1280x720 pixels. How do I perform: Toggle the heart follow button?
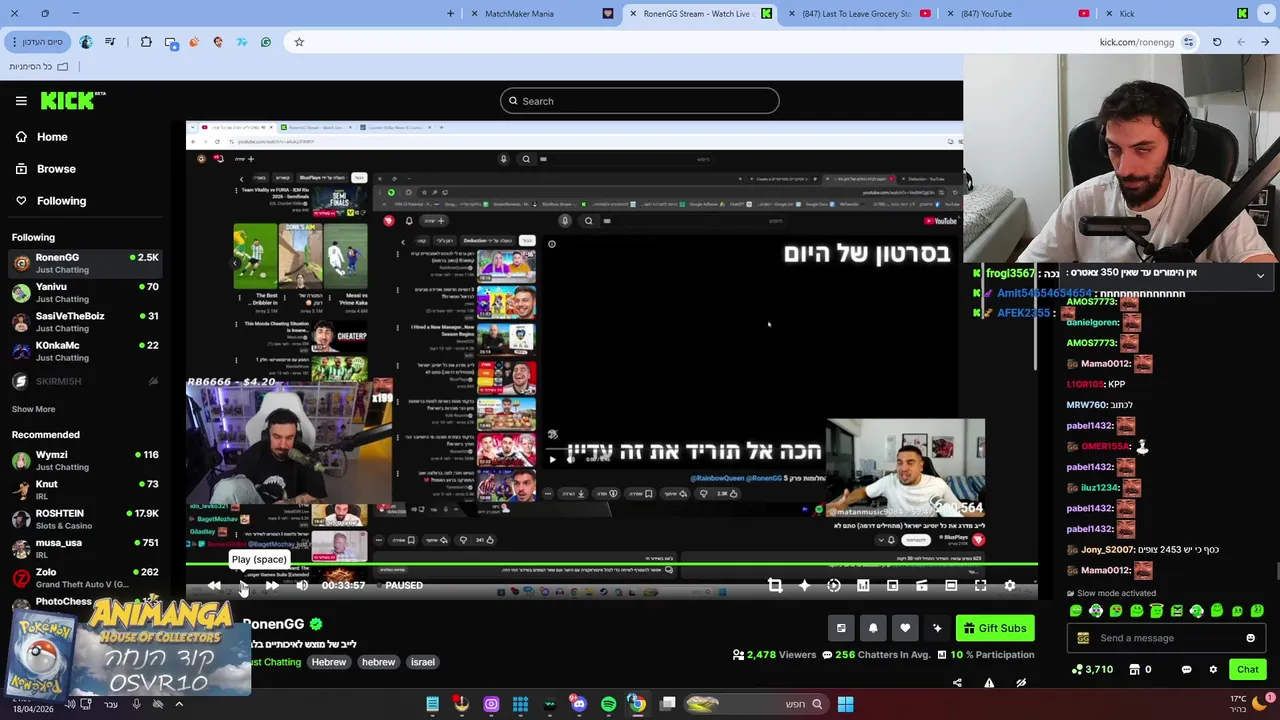coord(905,628)
